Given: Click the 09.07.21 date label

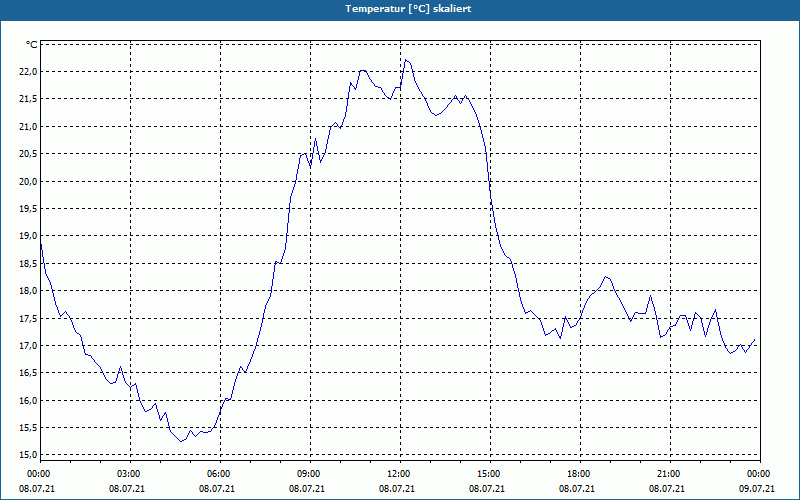Looking at the screenshot, I should click(x=757, y=489).
